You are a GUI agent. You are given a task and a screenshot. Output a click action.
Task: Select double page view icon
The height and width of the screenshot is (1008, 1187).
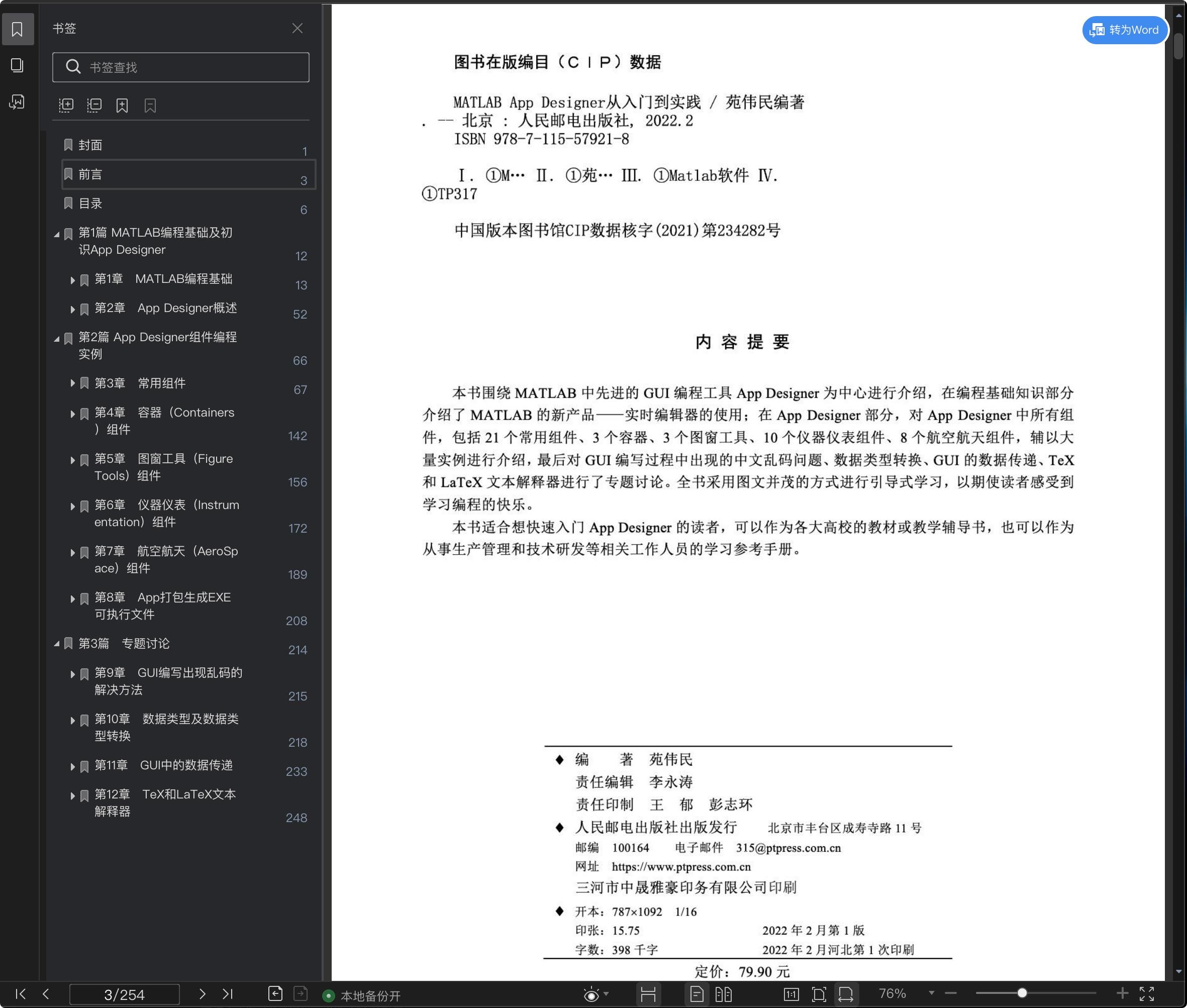724,994
